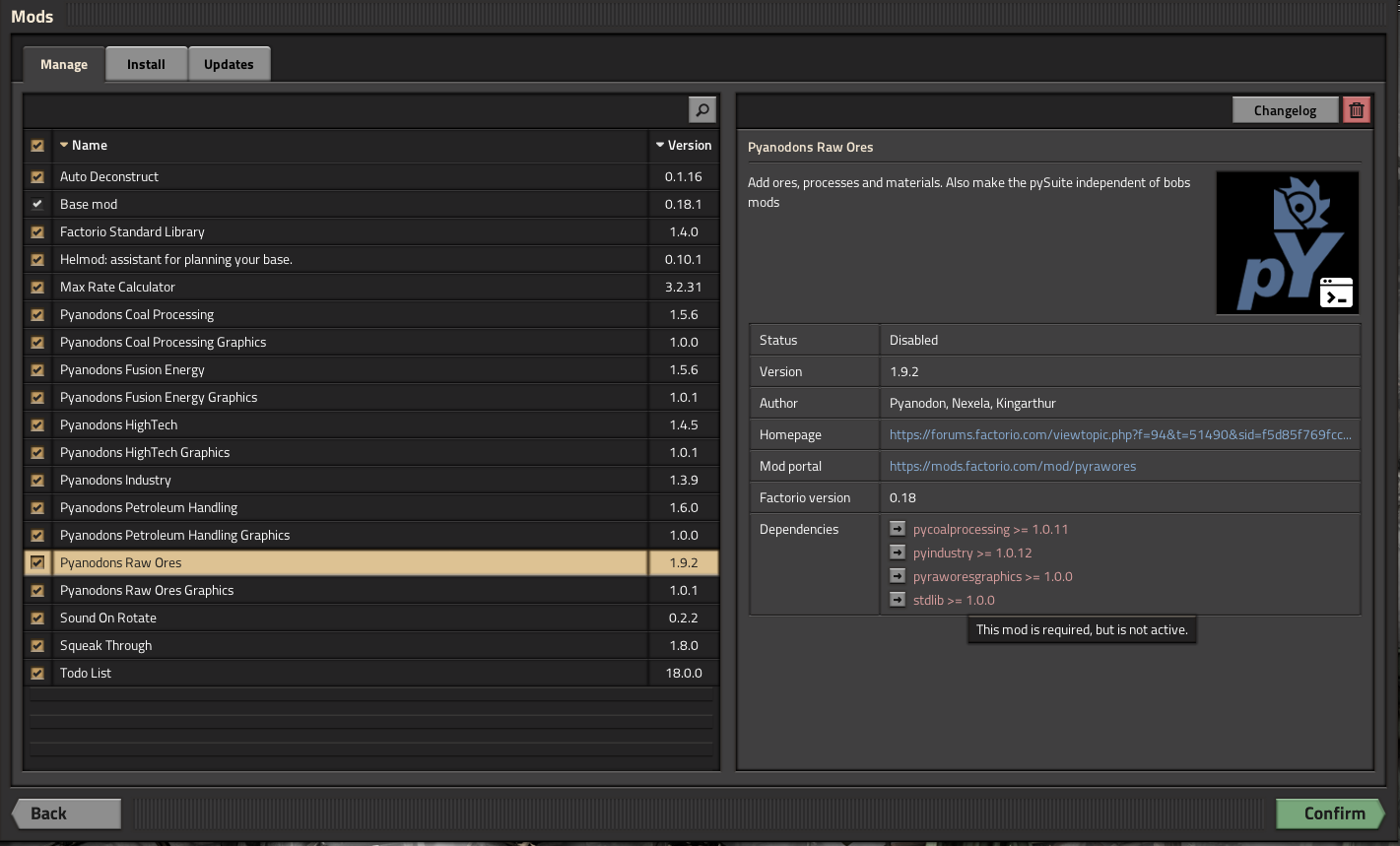The width and height of the screenshot is (1400, 846).
Task: Click stdlib >= 1.0.0 dependency
Action: pyautogui.click(x=954, y=600)
